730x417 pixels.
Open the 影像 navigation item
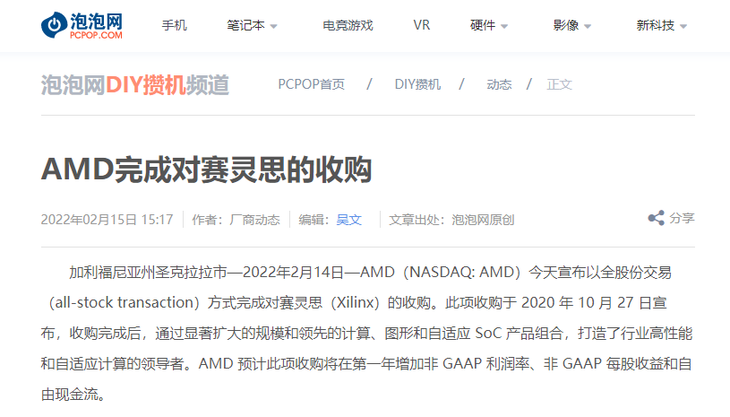566,26
